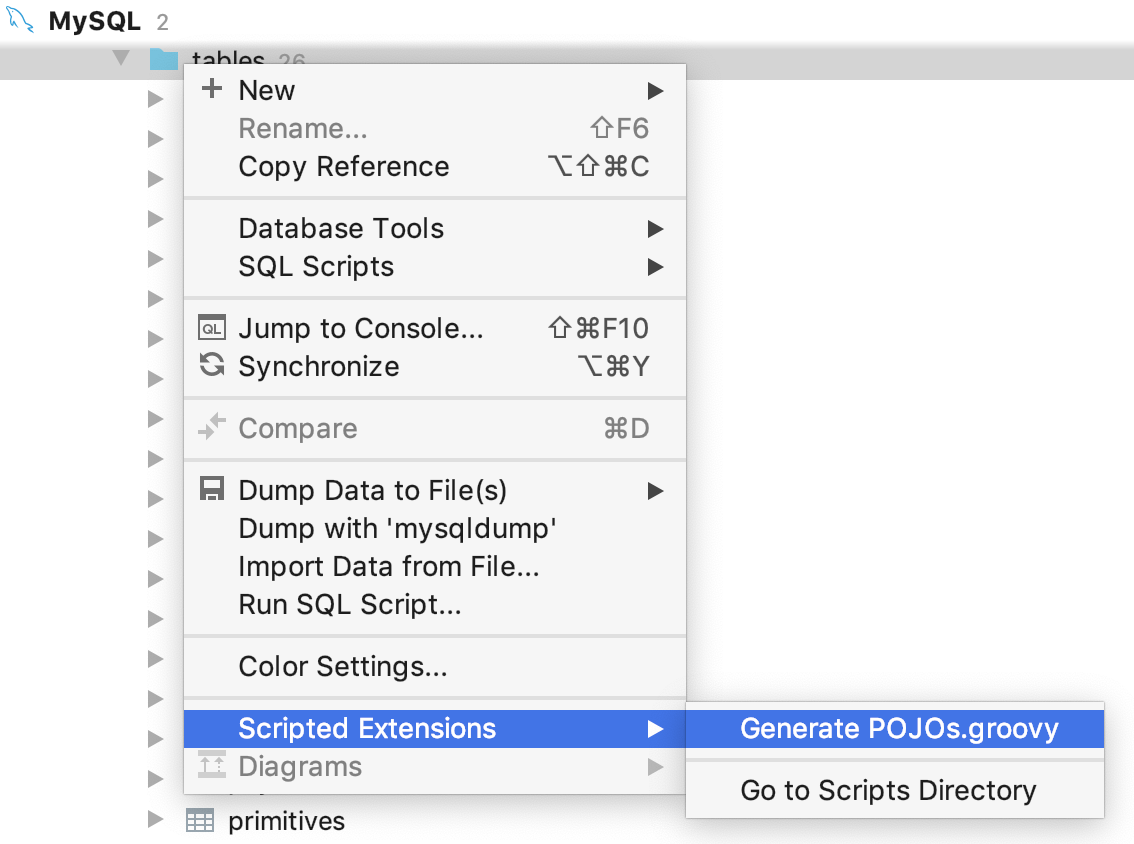Screen dimensions: 1134x844
Task: Collapse the tables node disclosure triangle
Action: [121, 58]
